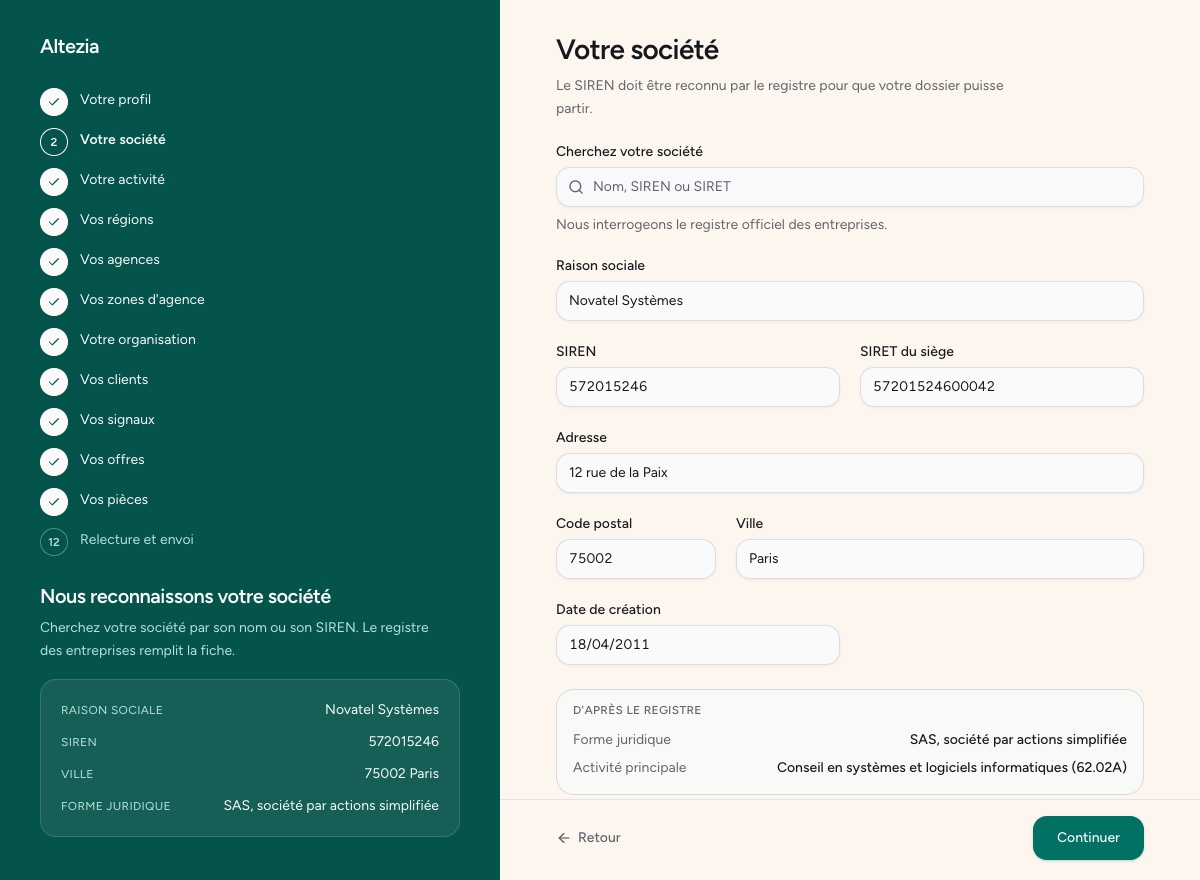Click the Altezia logo text
1200x880 pixels.
[69, 46]
